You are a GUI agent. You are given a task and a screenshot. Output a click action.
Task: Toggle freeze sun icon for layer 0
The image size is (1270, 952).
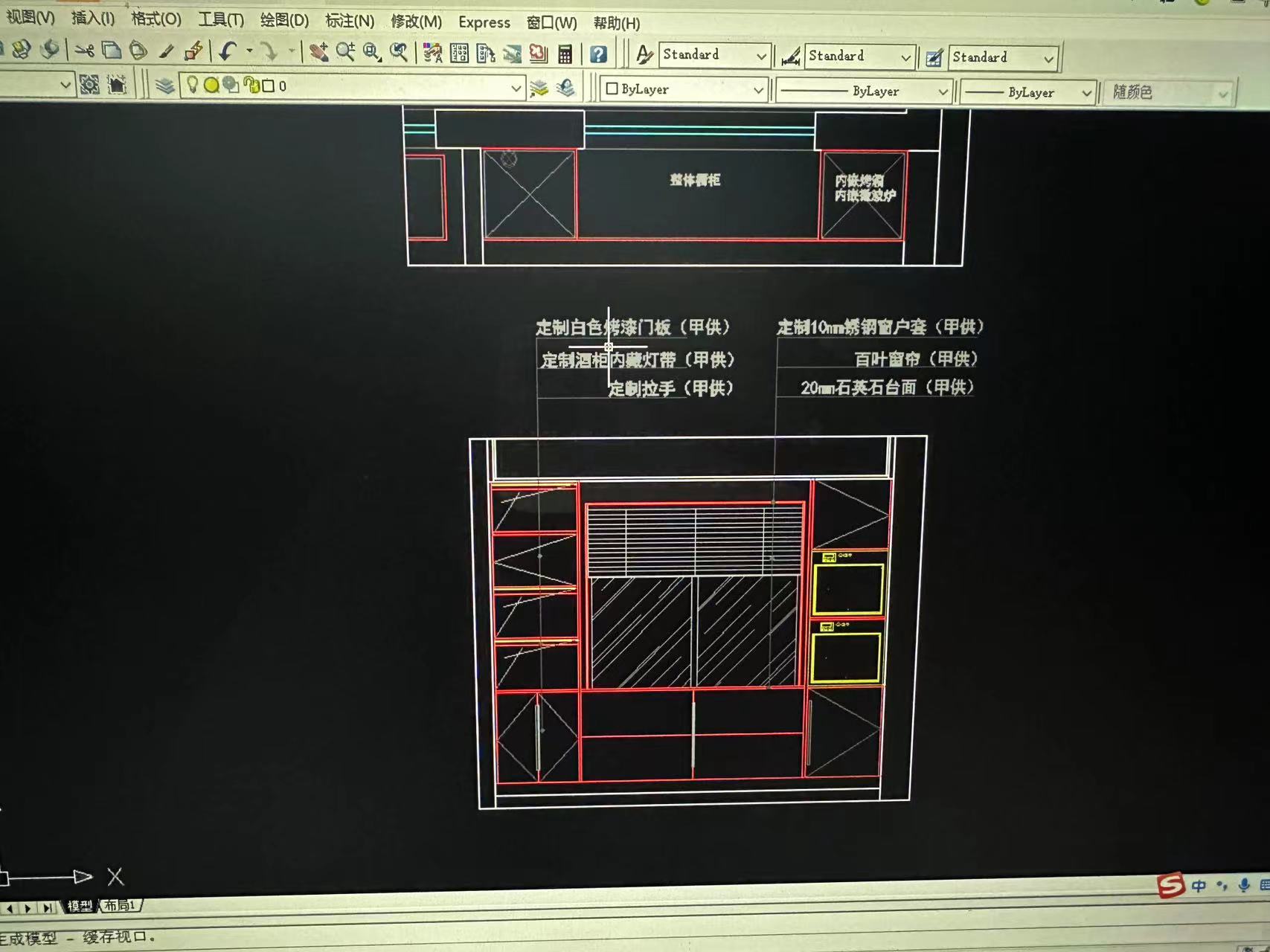pos(211,85)
